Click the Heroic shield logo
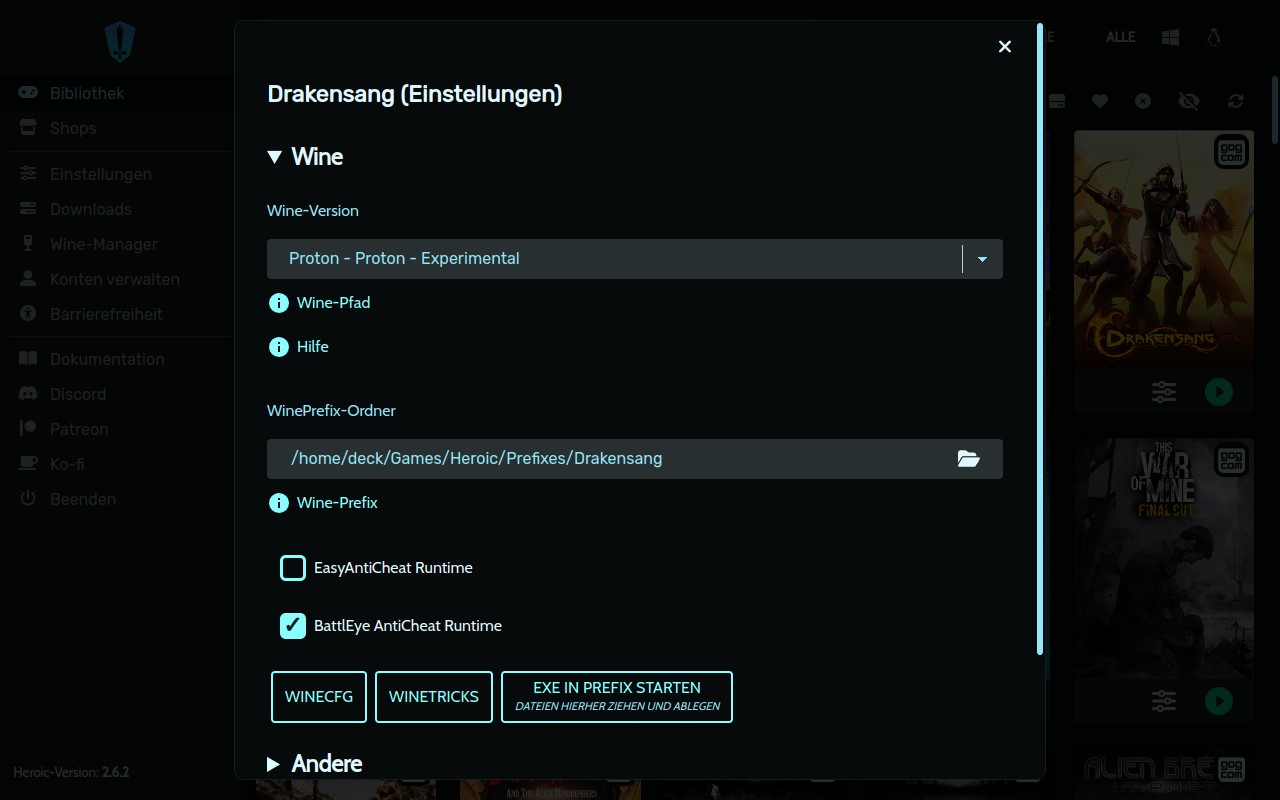The width and height of the screenshot is (1280, 800). coord(120,42)
